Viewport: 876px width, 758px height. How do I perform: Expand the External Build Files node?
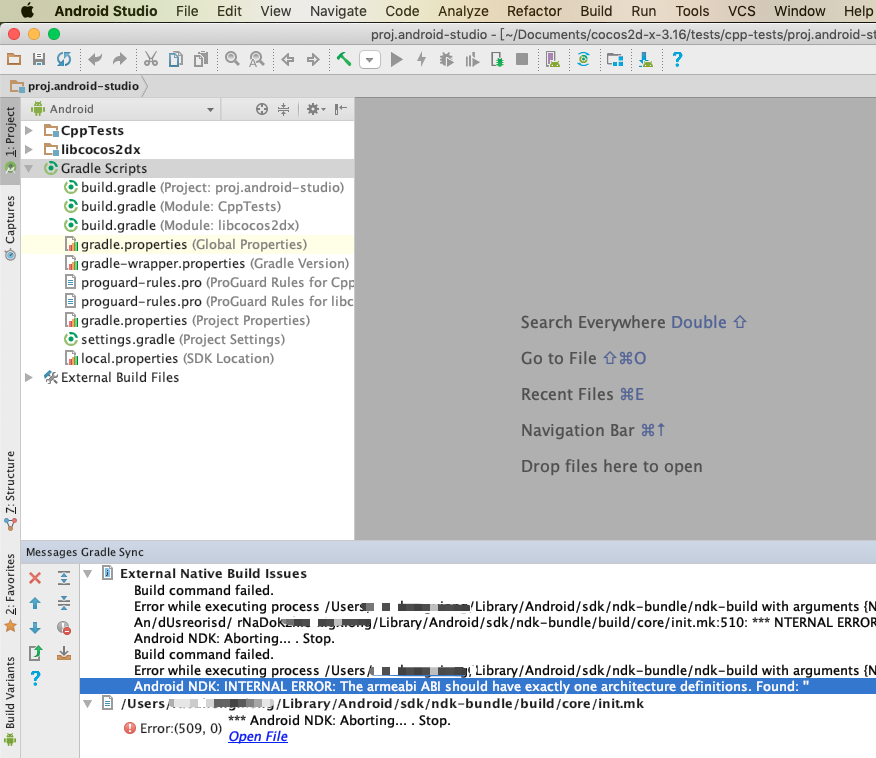pyautogui.click(x=29, y=377)
